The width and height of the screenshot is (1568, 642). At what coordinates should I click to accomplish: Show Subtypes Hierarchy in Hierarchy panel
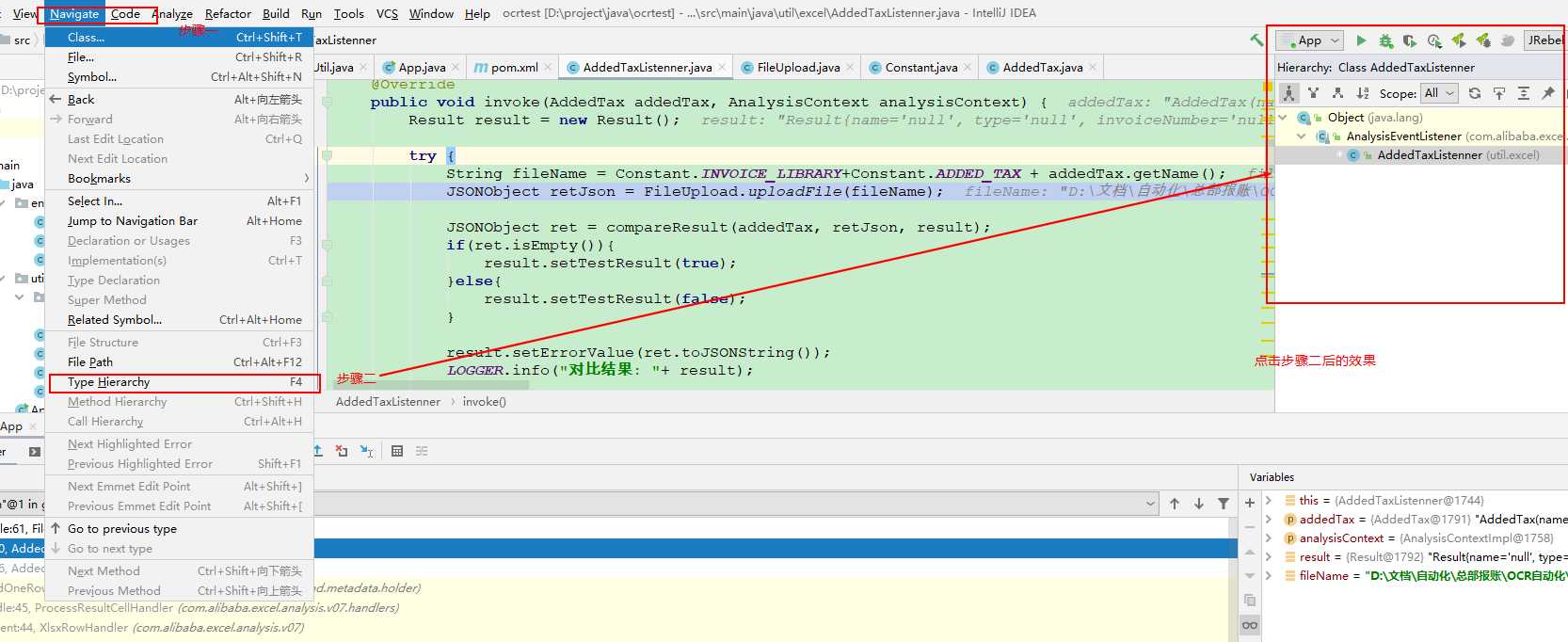[1337, 93]
